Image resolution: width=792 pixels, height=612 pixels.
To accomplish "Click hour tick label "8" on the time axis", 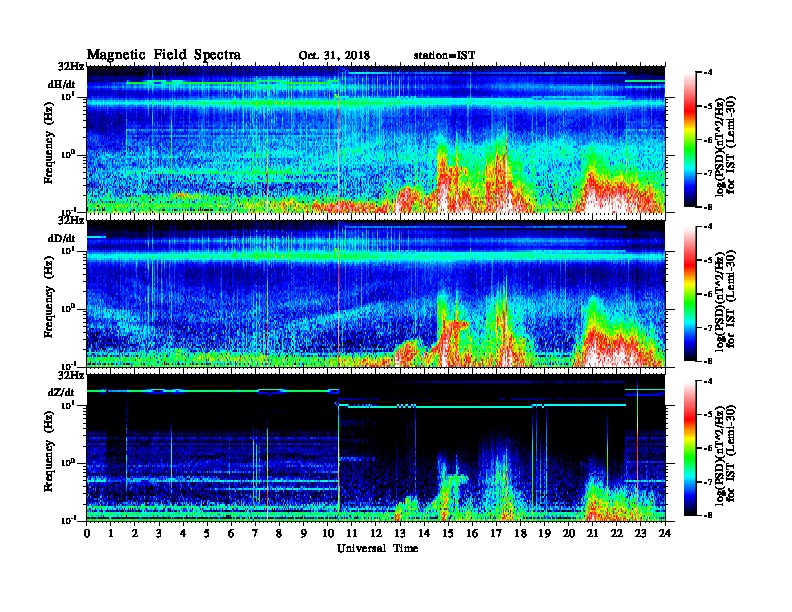I will pyautogui.click(x=279, y=533).
